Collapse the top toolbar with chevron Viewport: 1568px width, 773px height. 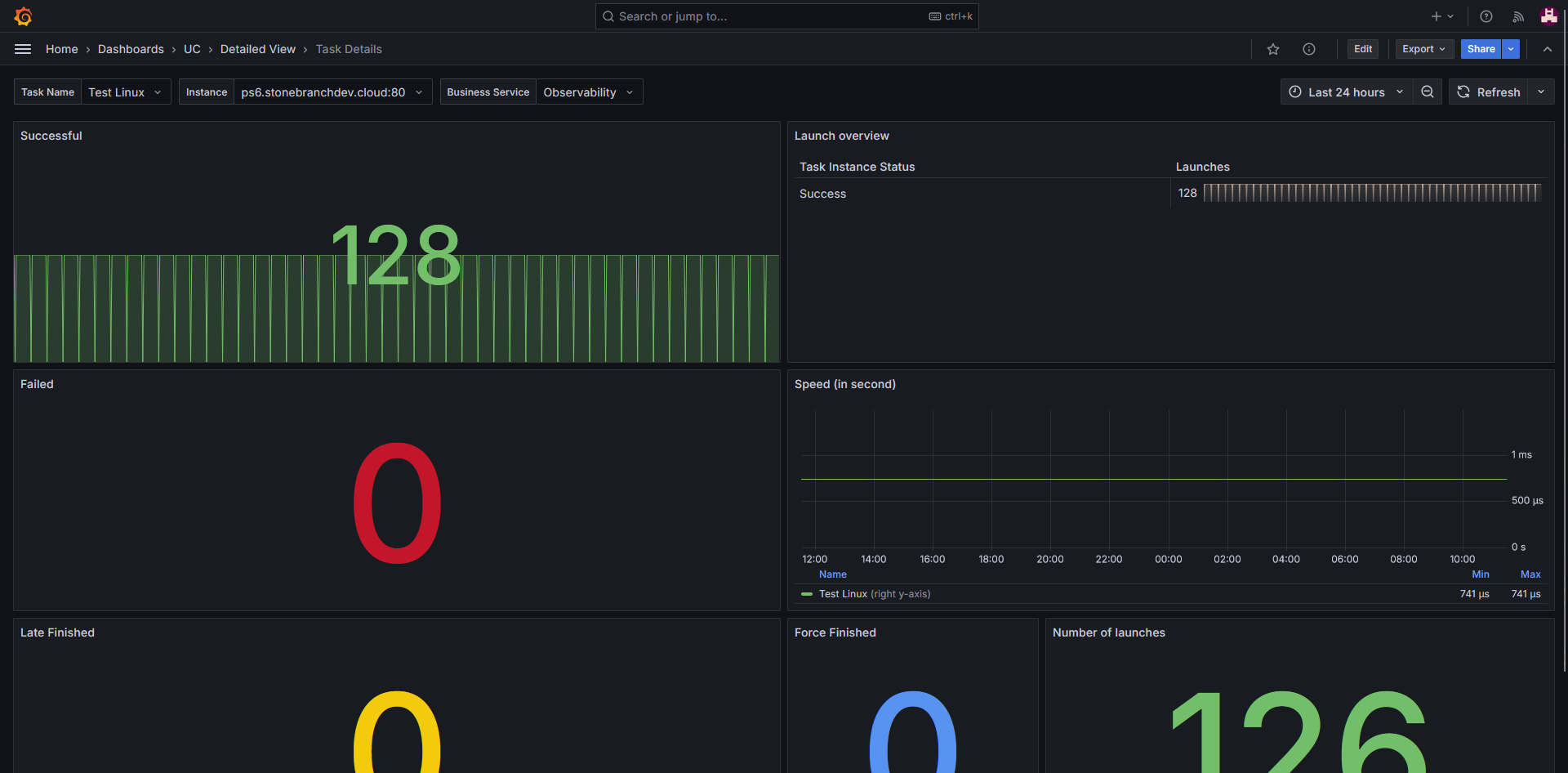coord(1547,49)
